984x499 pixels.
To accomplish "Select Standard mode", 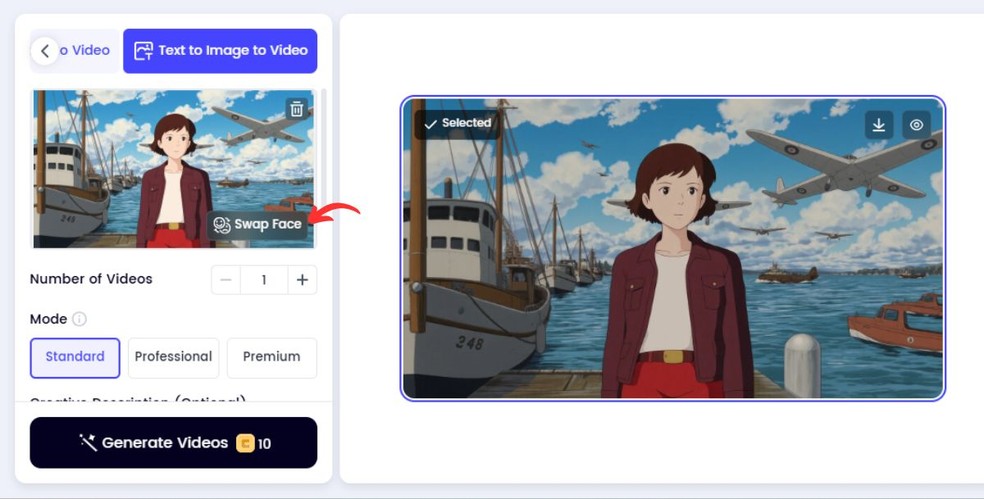I will [x=75, y=358].
